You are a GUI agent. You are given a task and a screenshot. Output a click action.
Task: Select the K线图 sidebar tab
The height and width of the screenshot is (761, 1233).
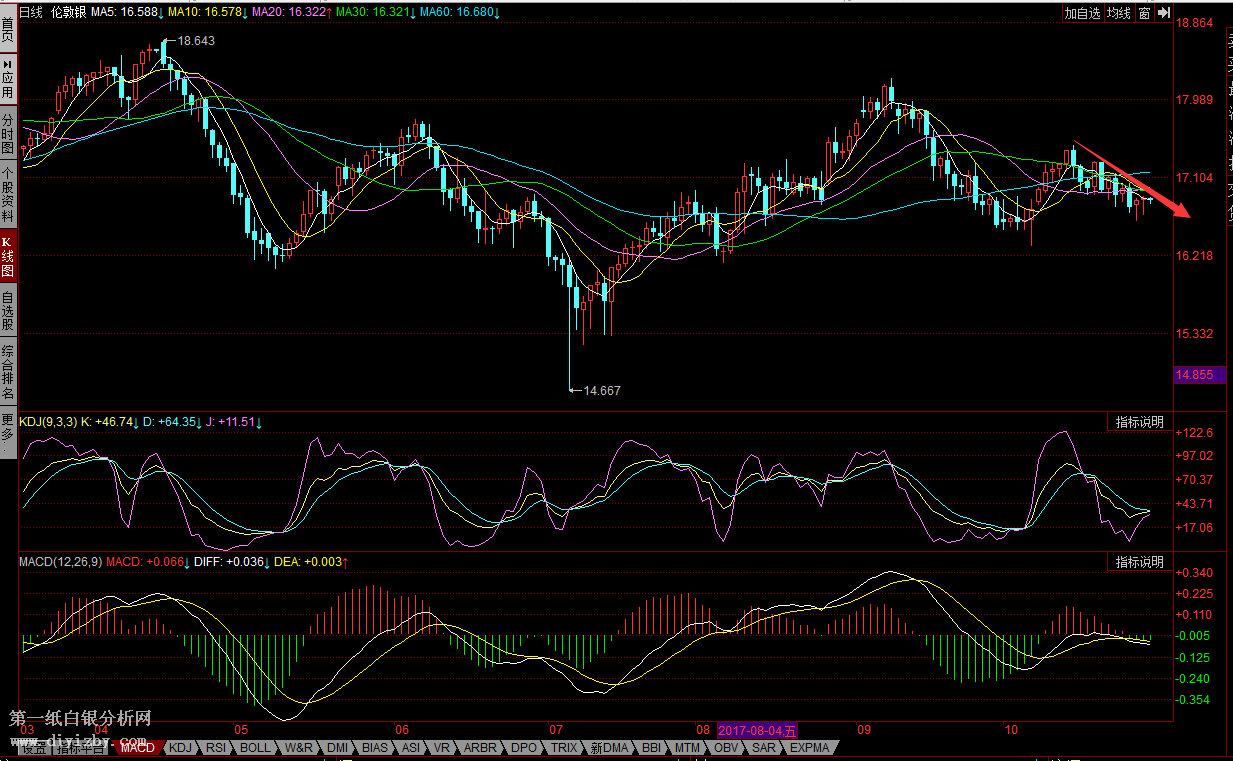[8, 256]
